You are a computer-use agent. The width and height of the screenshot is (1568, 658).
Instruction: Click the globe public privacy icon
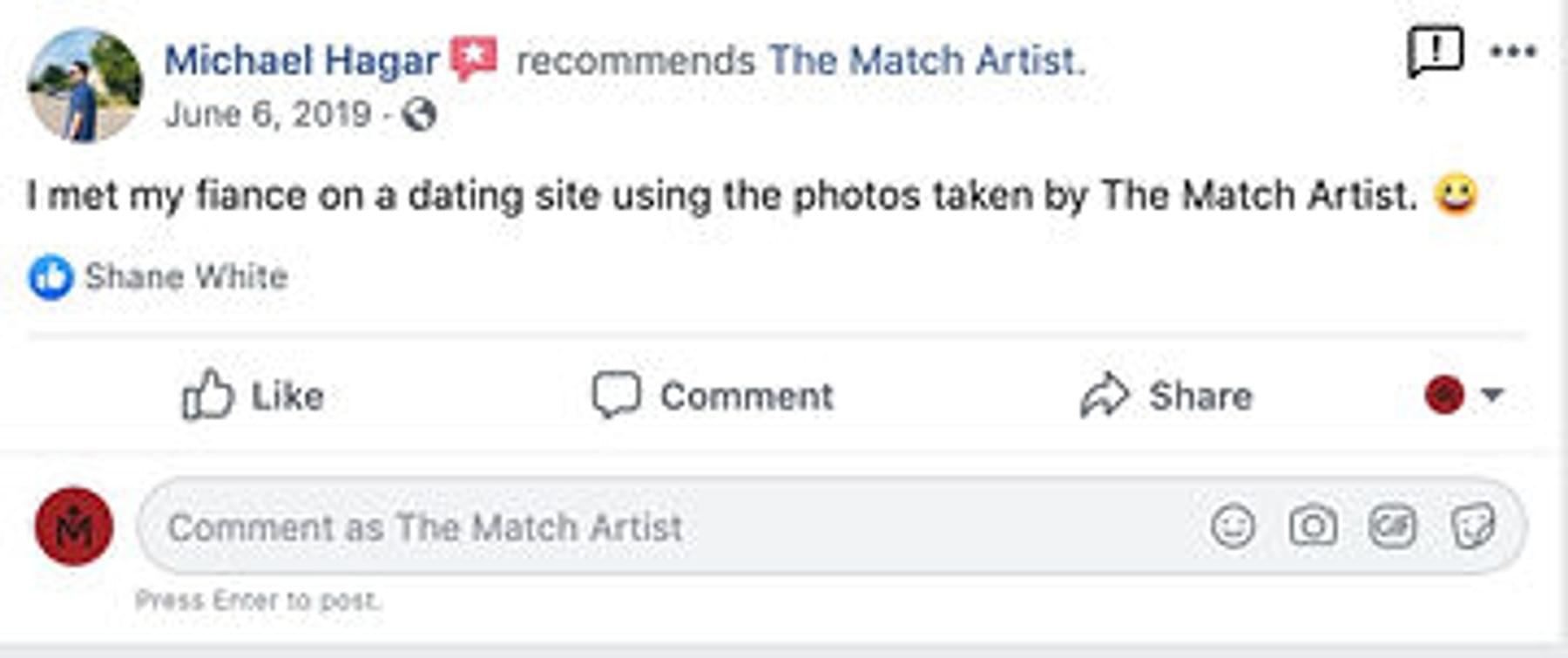pos(419,114)
